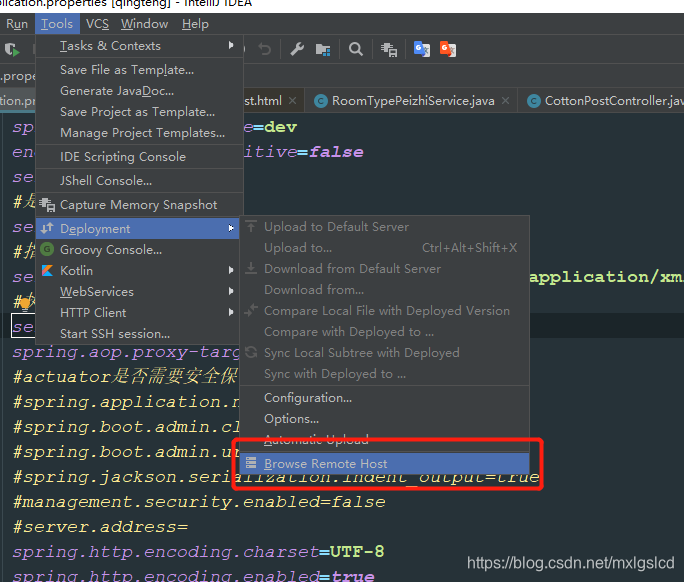684x582 pixels.
Task: Click the blue Google Translate icon
Action: pos(422,49)
